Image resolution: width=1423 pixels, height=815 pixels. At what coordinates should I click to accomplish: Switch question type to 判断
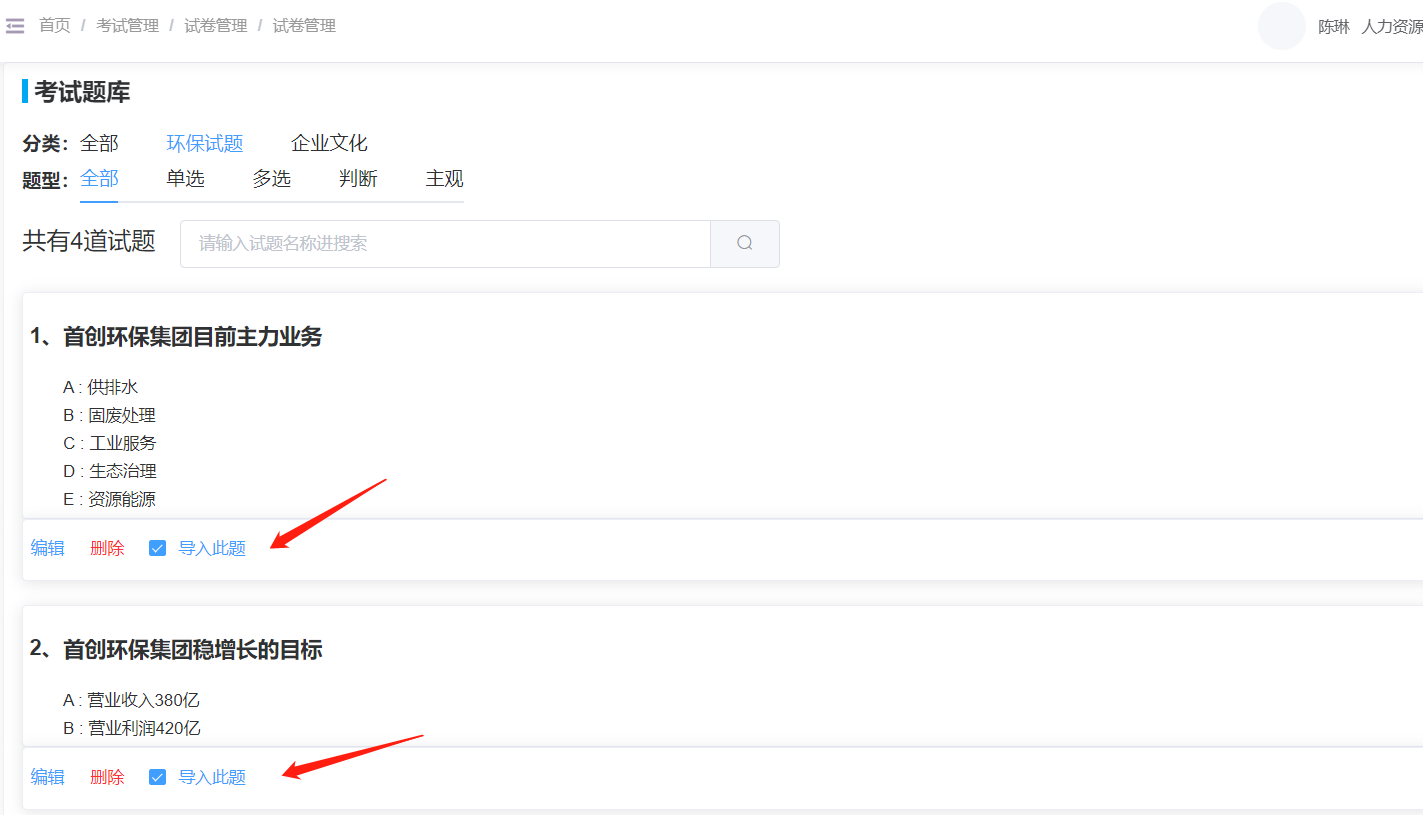[358, 179]
